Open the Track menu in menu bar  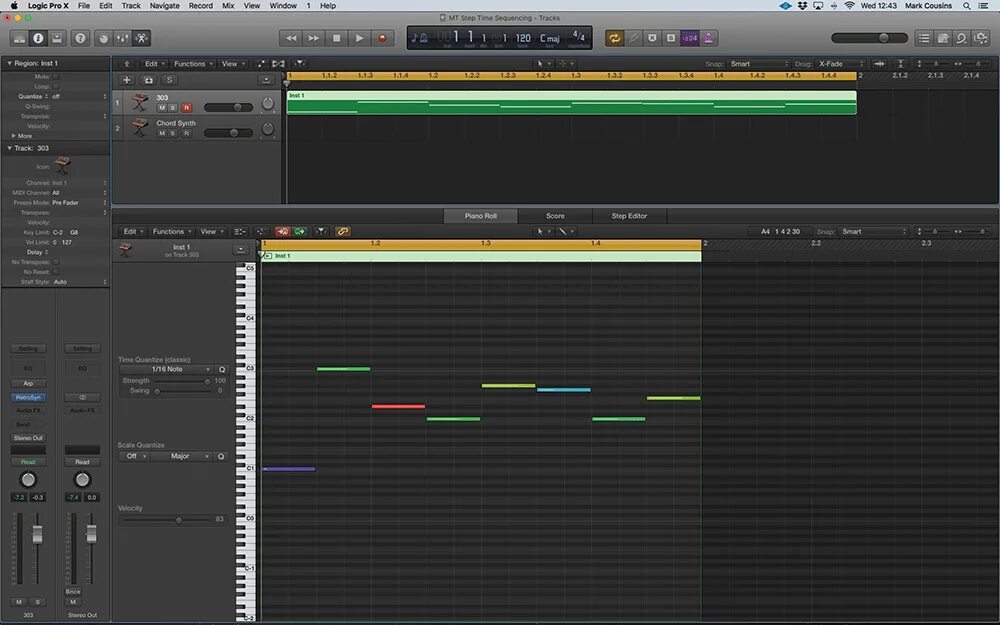click(x=131, y=6)
